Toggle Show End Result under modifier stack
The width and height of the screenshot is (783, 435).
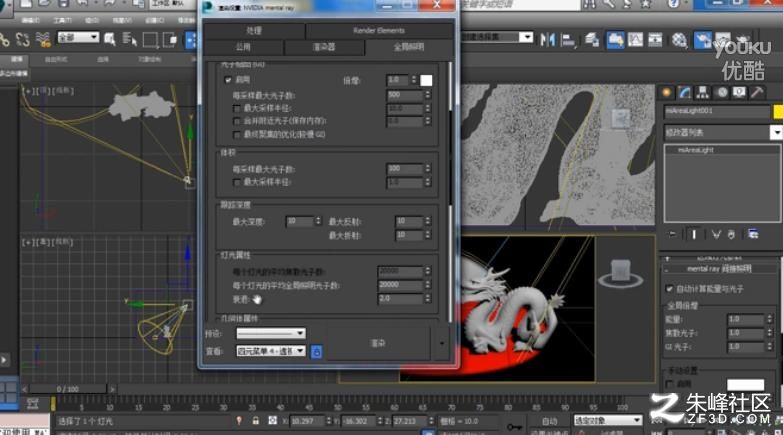pyautogui.click(x=694, y=234)
